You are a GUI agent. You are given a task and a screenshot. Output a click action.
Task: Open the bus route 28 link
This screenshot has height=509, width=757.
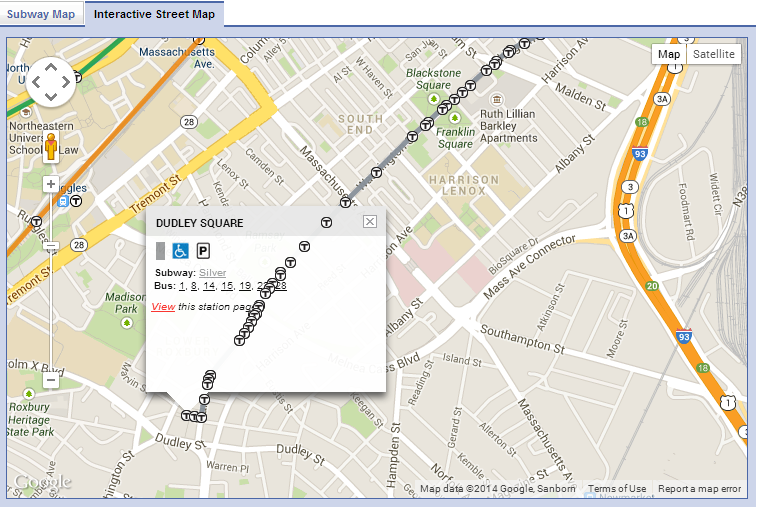coord(281,286)
